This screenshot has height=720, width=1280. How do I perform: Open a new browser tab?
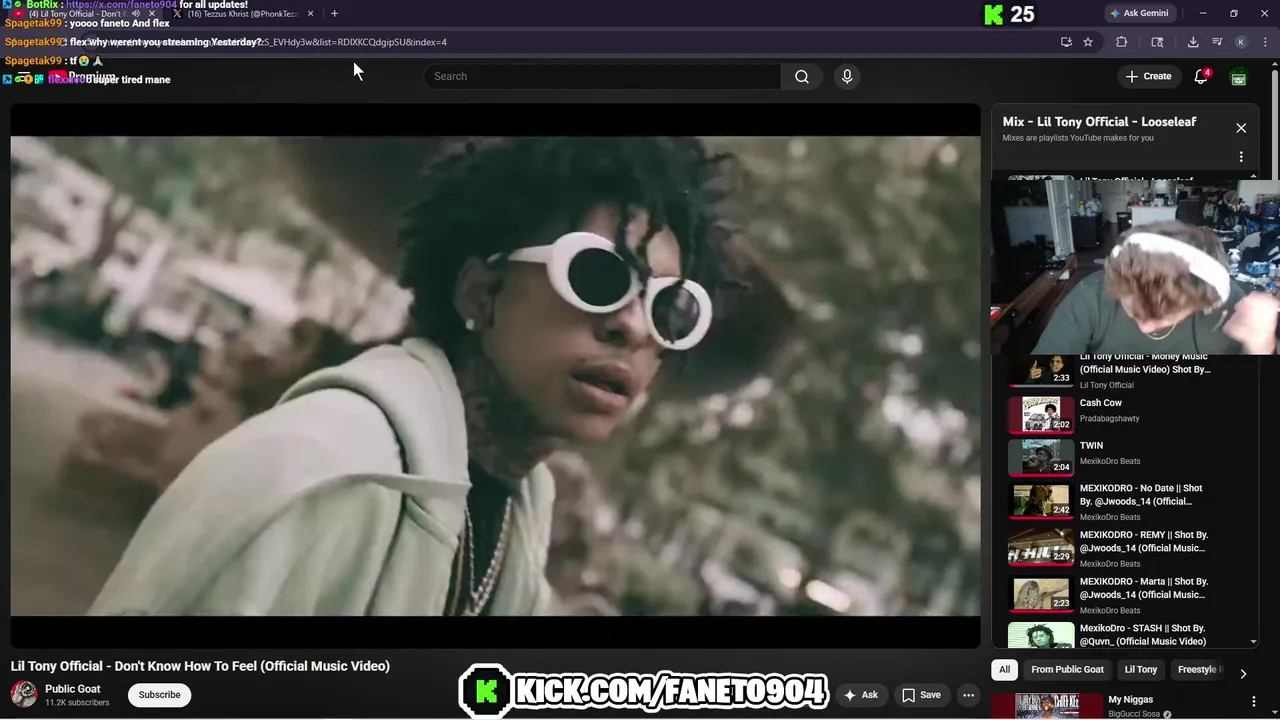tap(334, 14)
